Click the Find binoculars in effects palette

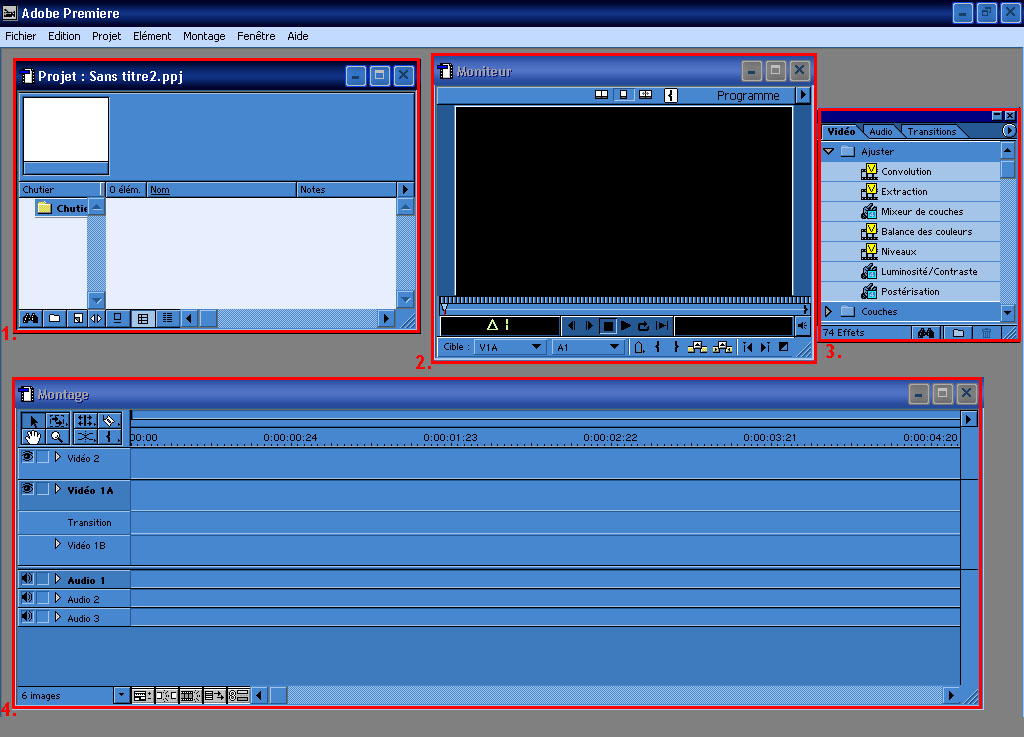[x=925, y=333]
